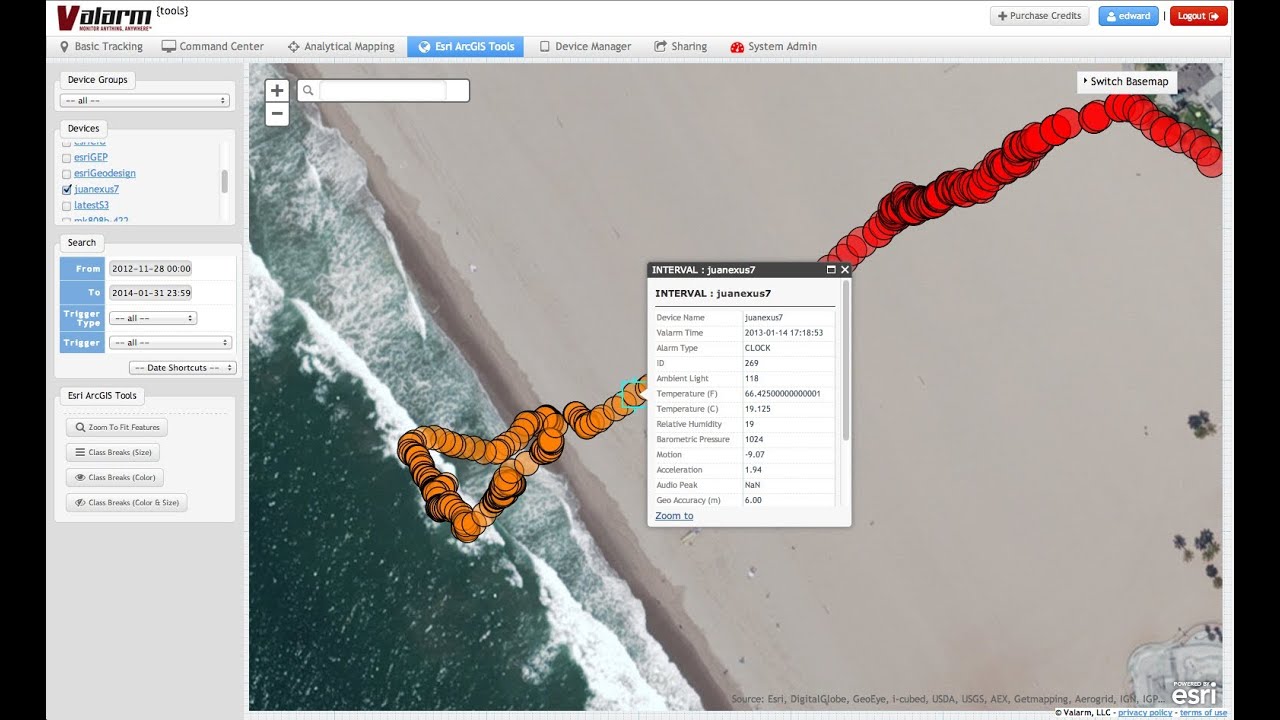Toggle the esriGeodesign device checkbox

[66, 174]
